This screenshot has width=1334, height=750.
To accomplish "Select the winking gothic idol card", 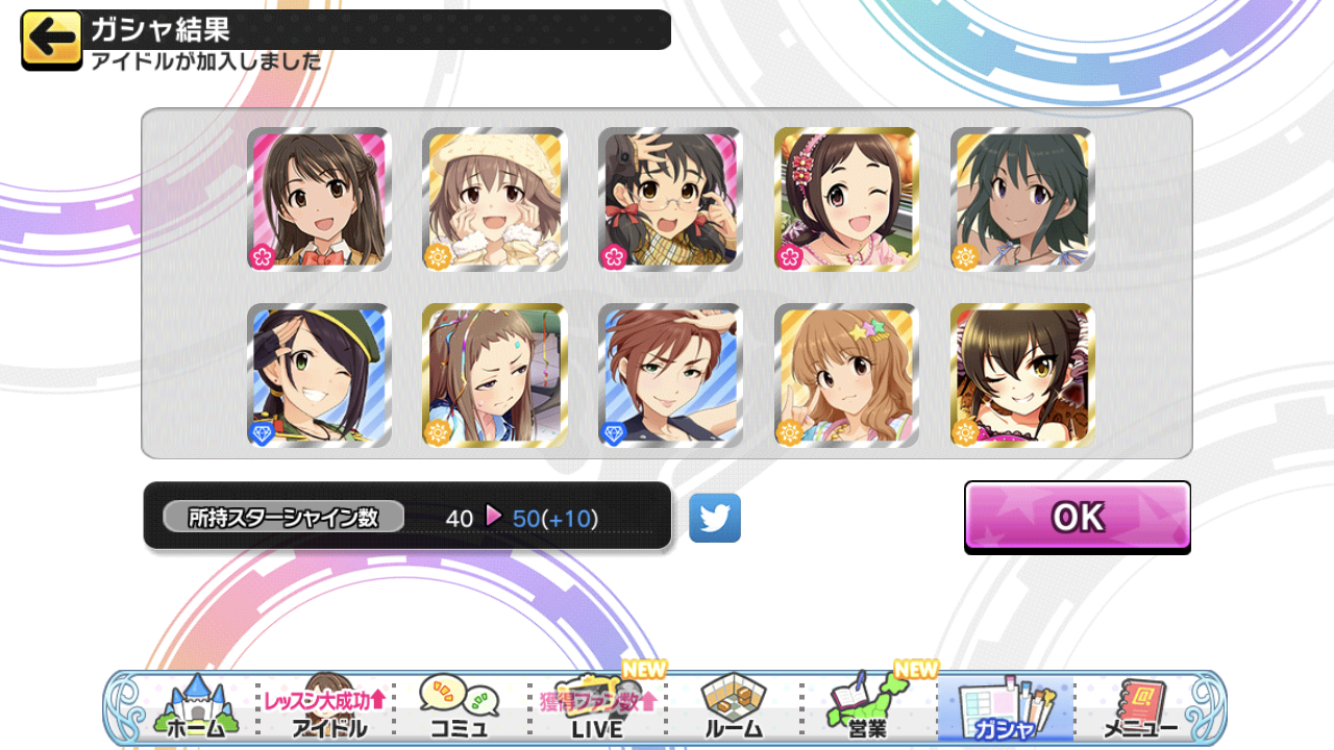I will click(x=1023, y=375).
